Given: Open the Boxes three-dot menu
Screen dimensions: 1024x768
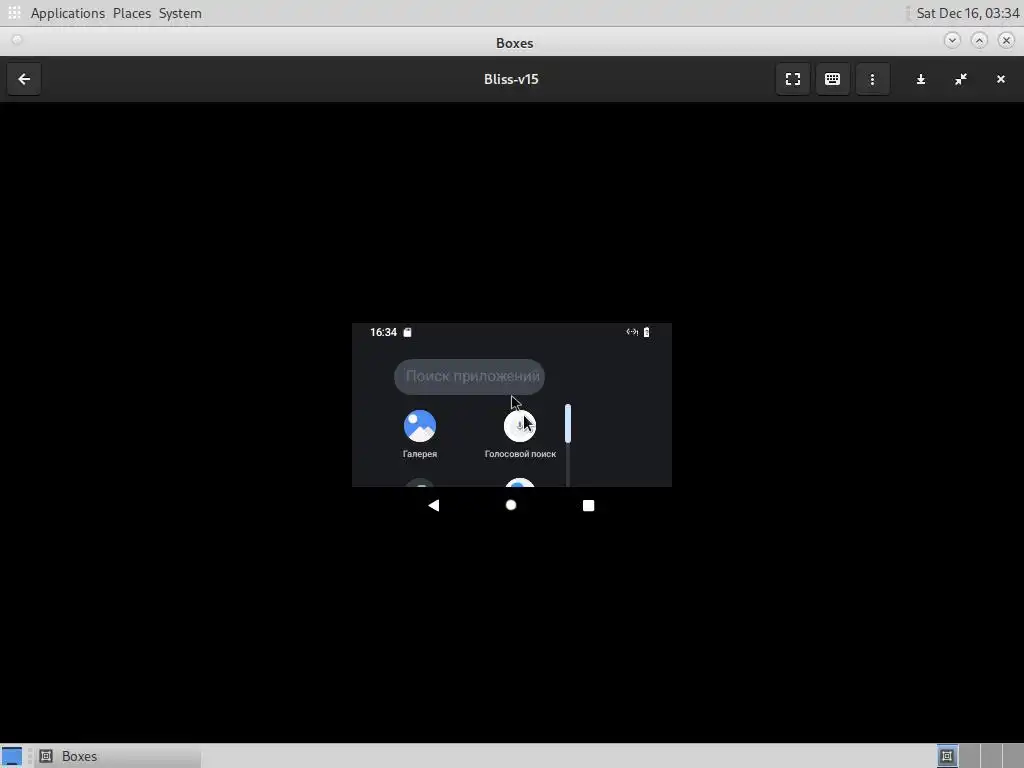Looking at the screenshot, I should pos(872,79).
